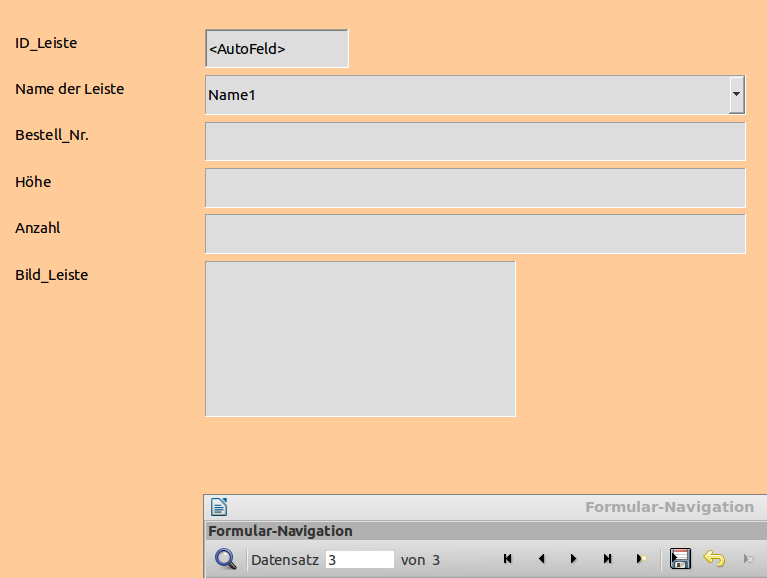Image resolution: width=767 pixels, height=578 pixels.
Task: Click the Höhe label
Action: [33, 182]
